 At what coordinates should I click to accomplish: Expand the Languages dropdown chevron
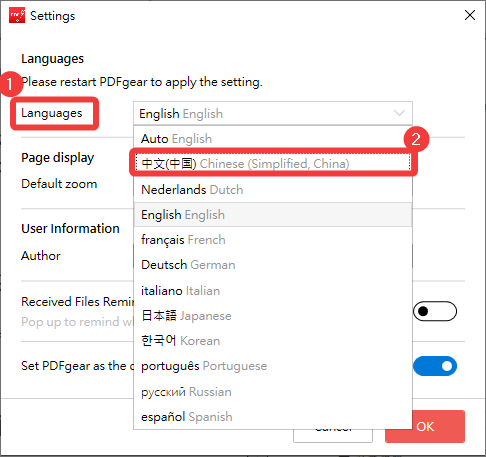[x=399, y=113]
